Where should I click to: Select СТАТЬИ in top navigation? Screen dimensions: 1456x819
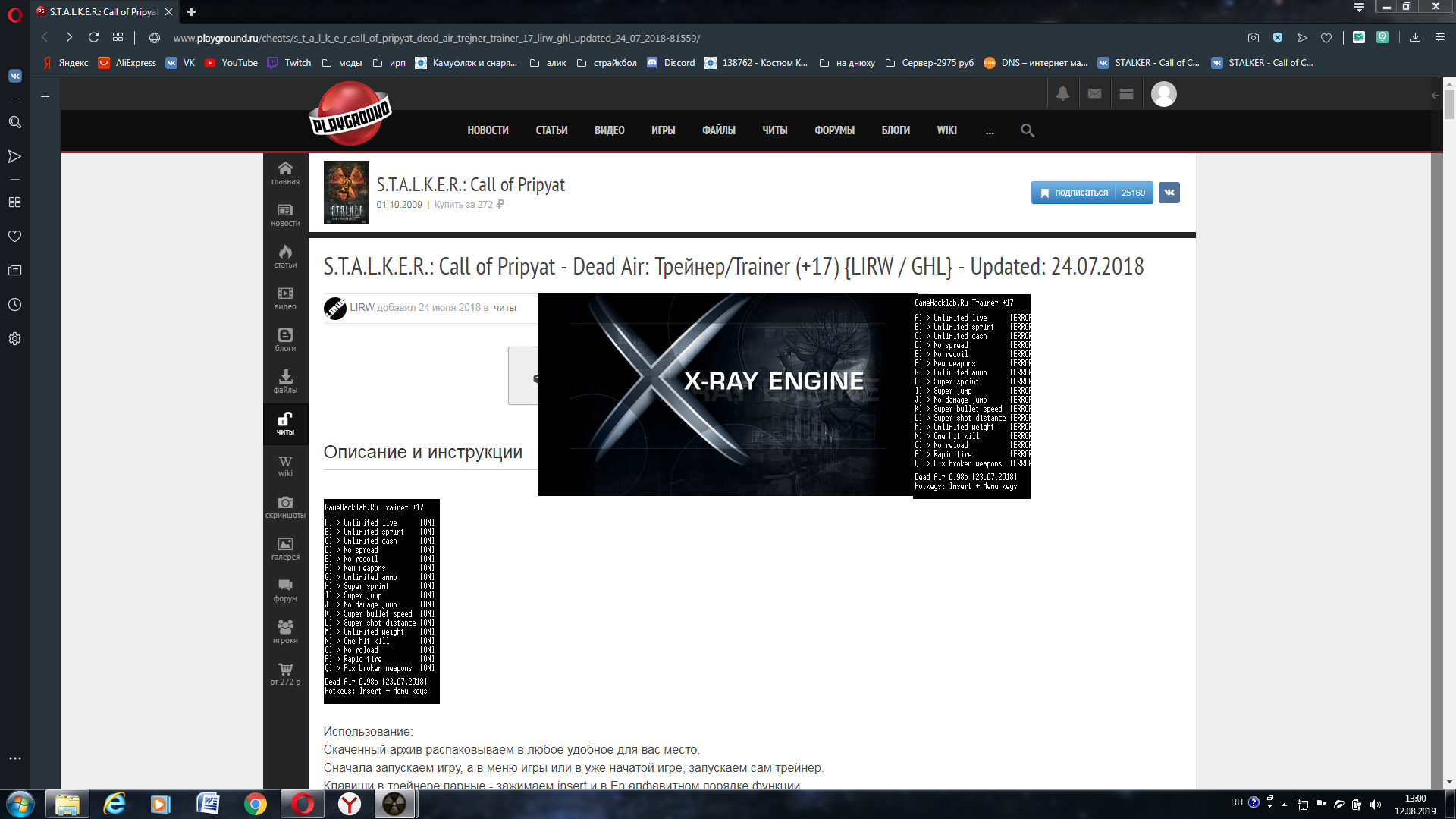pyautogui.click(x=551, y=130)
